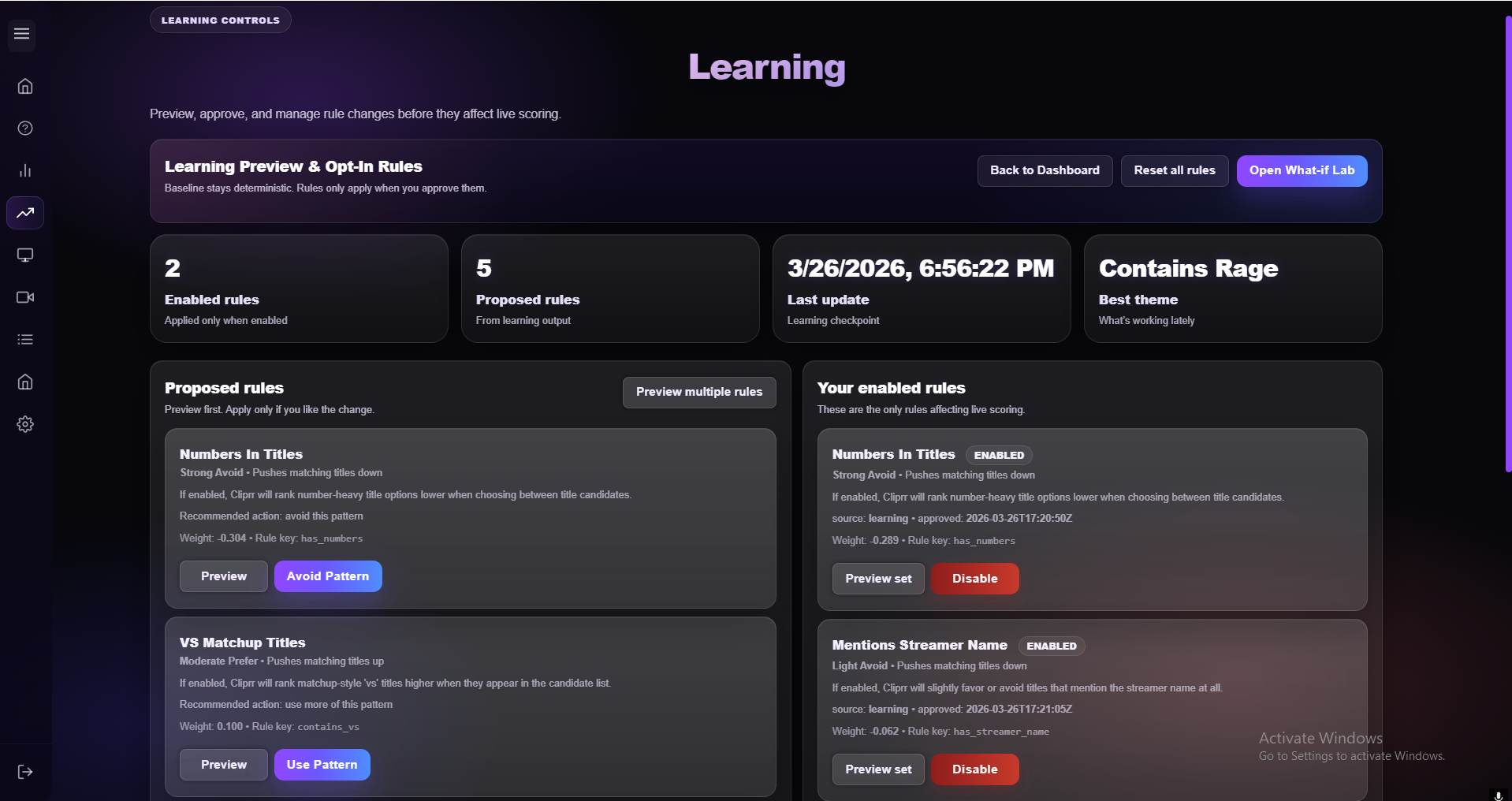This screenshot has width=1512, height=801.
Task: Open the Home icon in the sidebar
Action: click(24, 87)
